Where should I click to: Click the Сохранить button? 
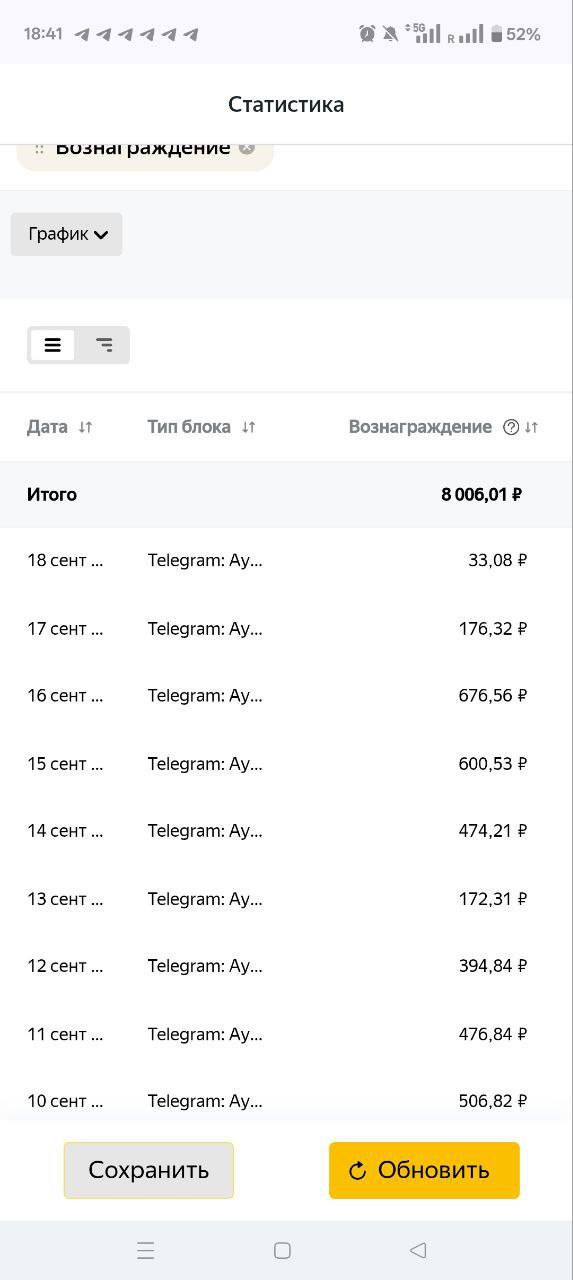(x=149, y=1170)
